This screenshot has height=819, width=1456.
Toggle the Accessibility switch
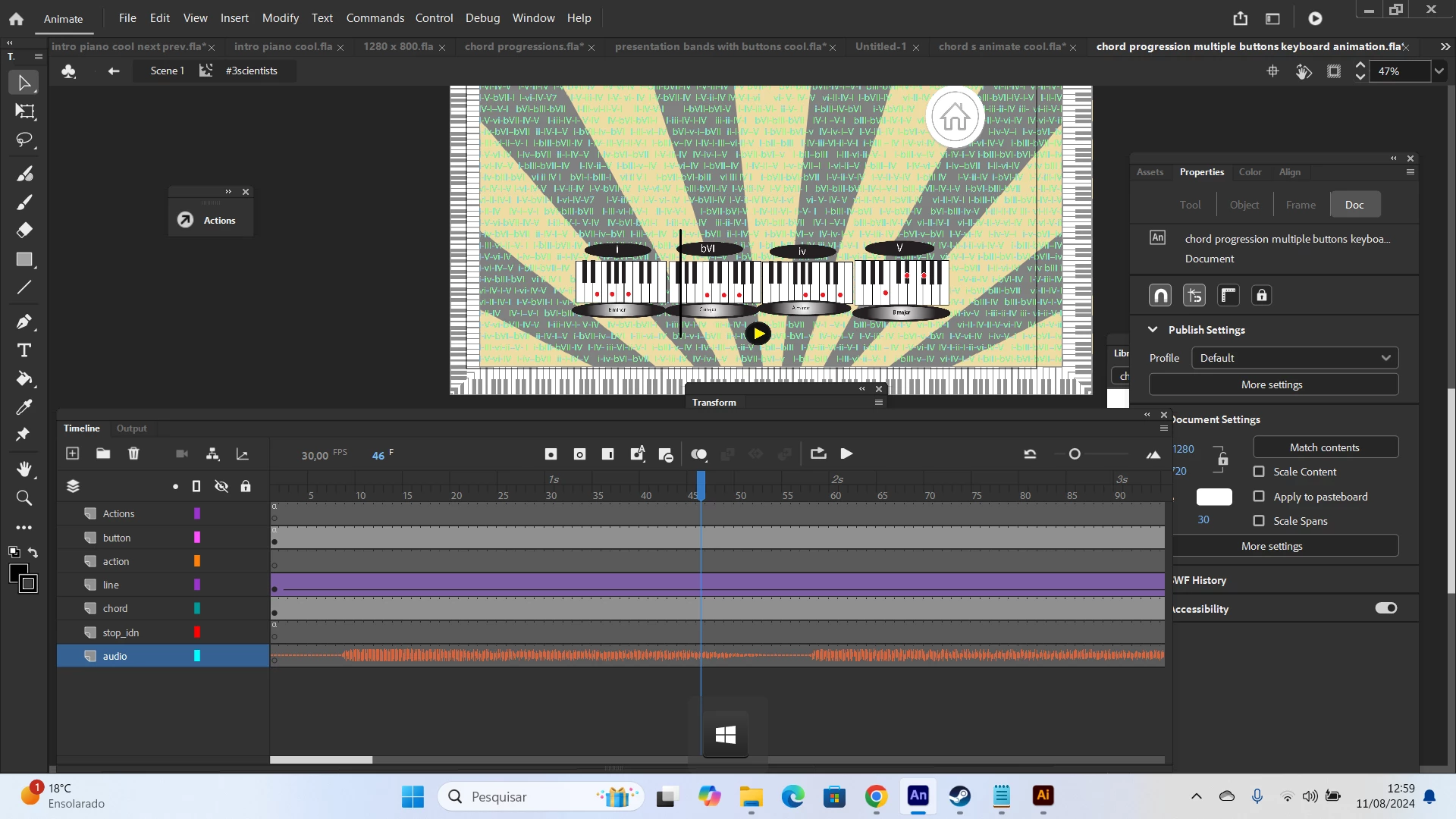(x=1385, y=608)
